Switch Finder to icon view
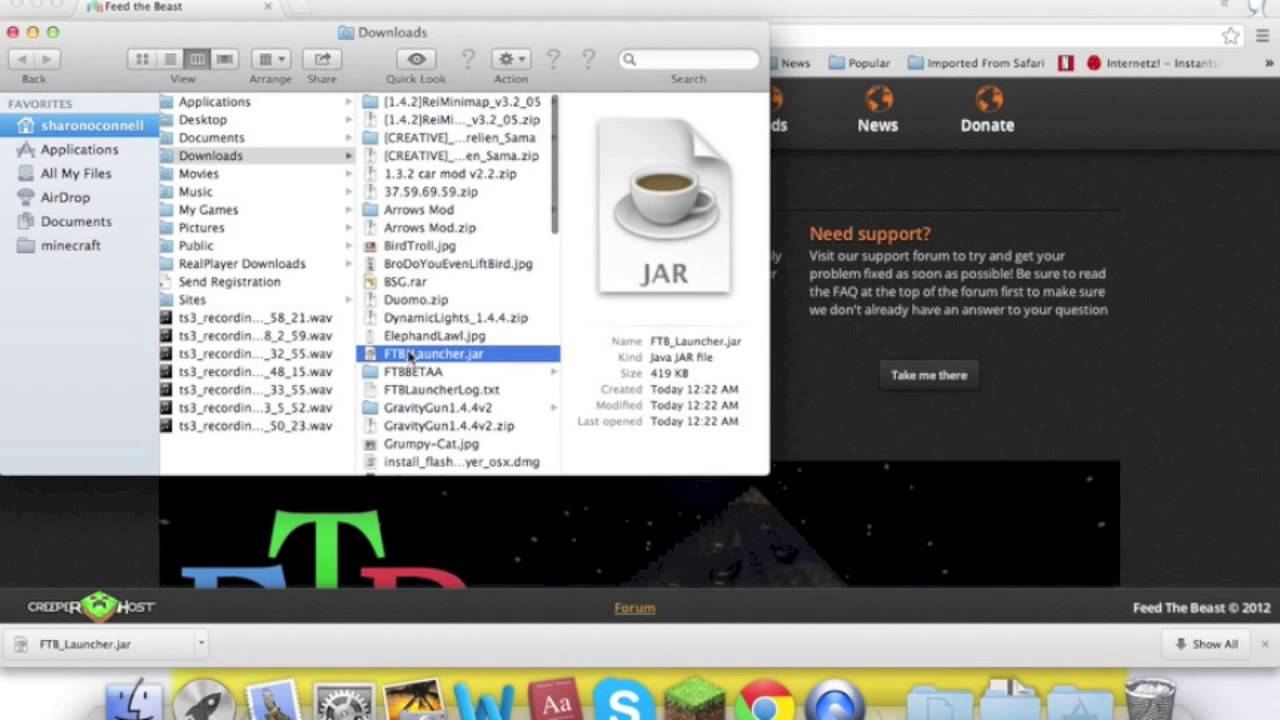 [142, 60]
